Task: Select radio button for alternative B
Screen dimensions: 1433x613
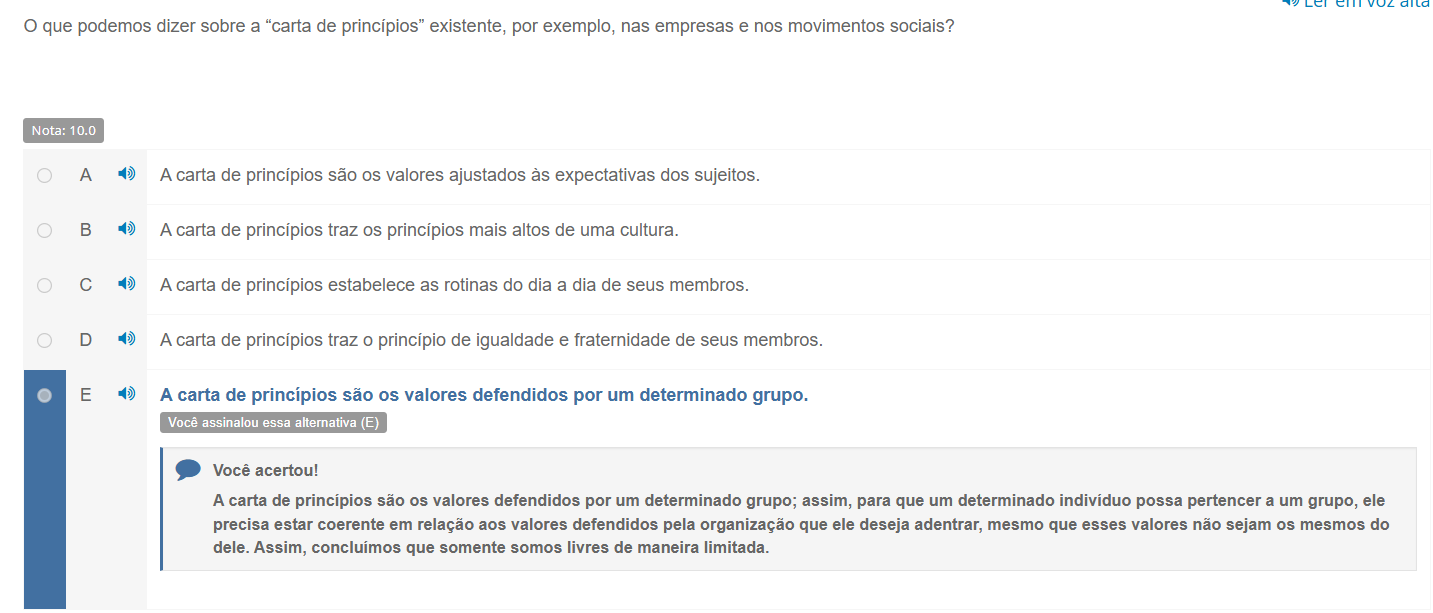Action: (x=44, y=231)
